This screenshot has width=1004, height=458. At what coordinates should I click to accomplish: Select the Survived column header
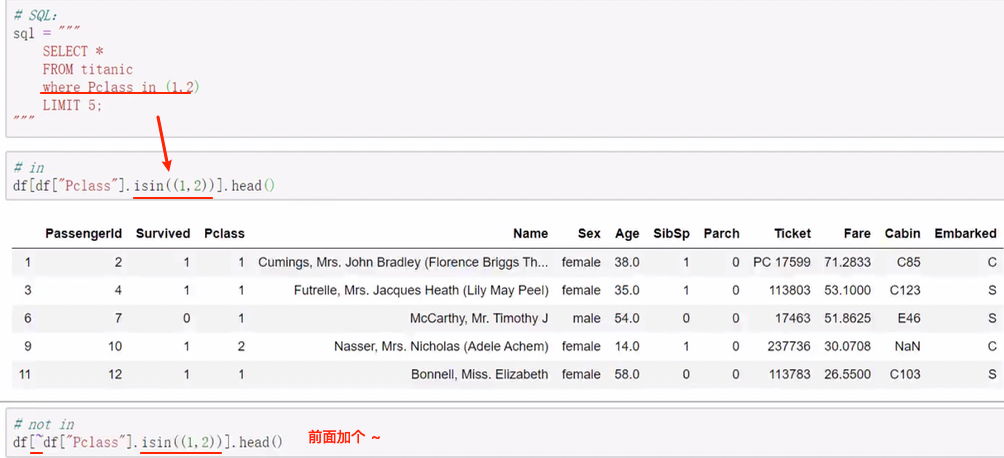(x=162, y=233)
